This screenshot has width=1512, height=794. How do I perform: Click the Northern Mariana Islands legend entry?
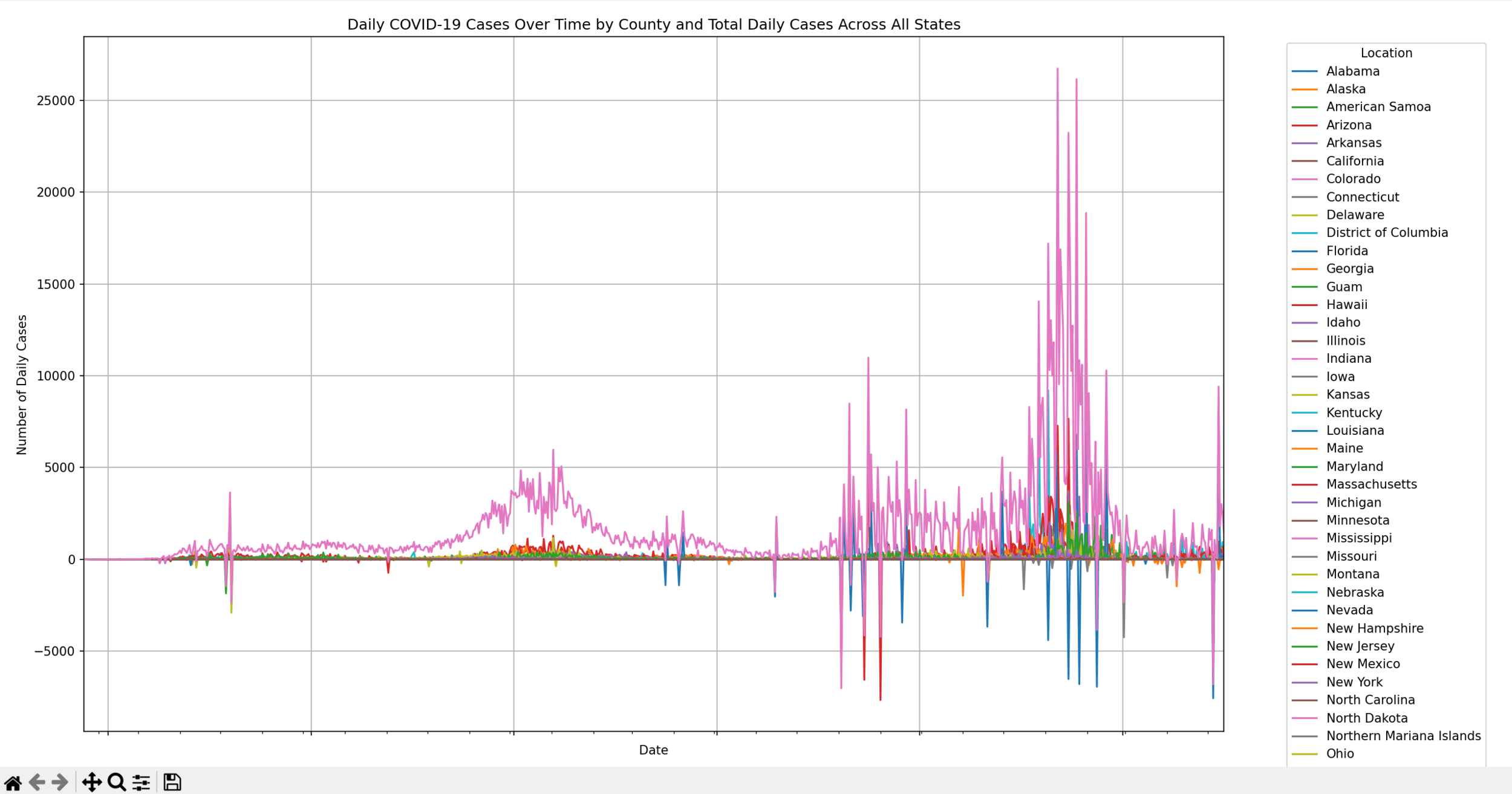coord(1403,736)
